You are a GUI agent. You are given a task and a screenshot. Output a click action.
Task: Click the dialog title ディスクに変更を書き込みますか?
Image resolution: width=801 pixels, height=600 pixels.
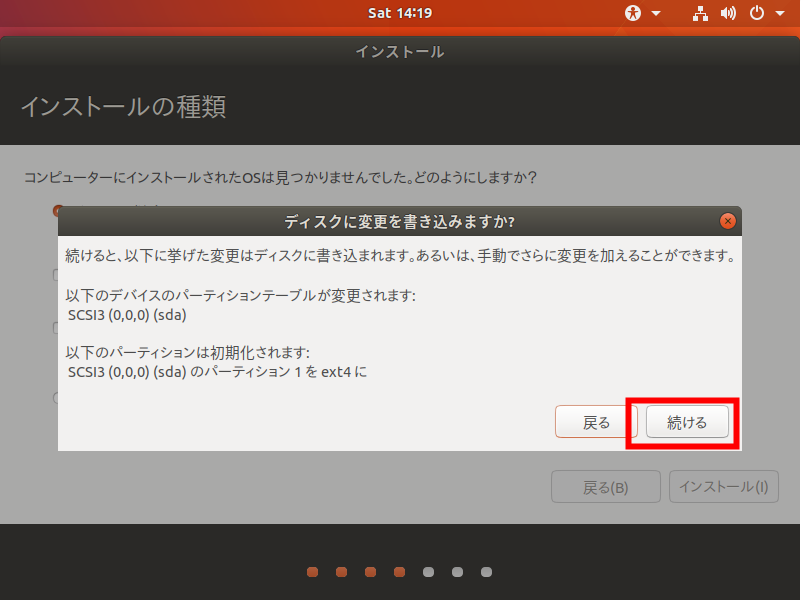[399, 222]
